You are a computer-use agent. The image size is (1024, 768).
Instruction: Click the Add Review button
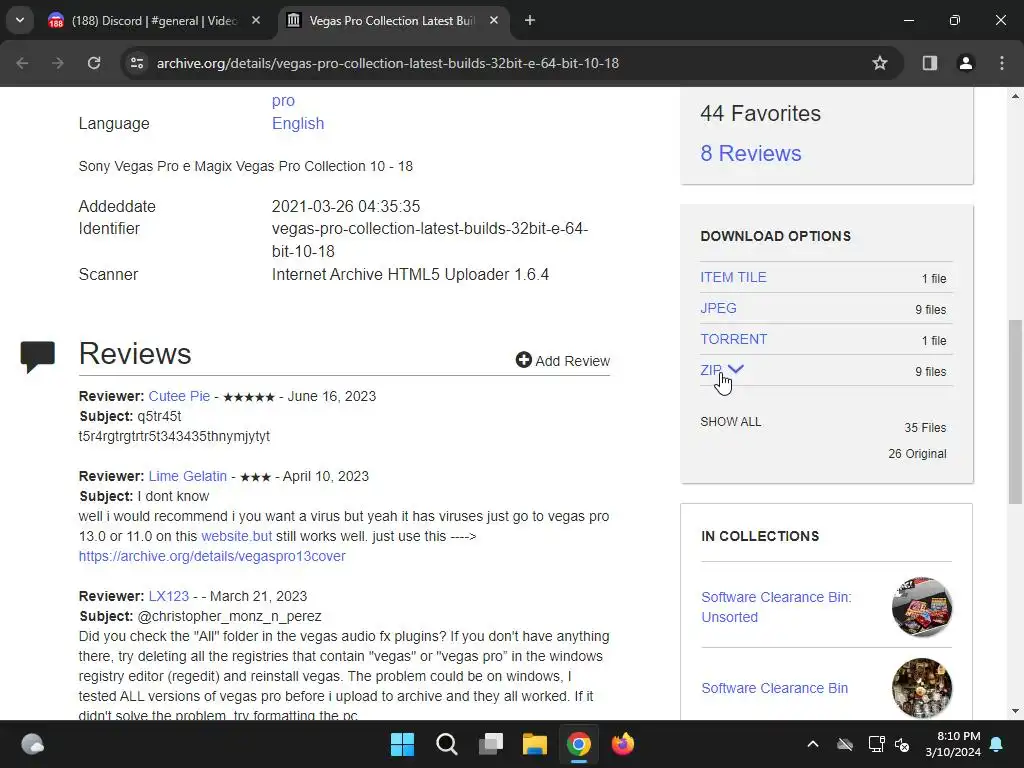[562, 360]
